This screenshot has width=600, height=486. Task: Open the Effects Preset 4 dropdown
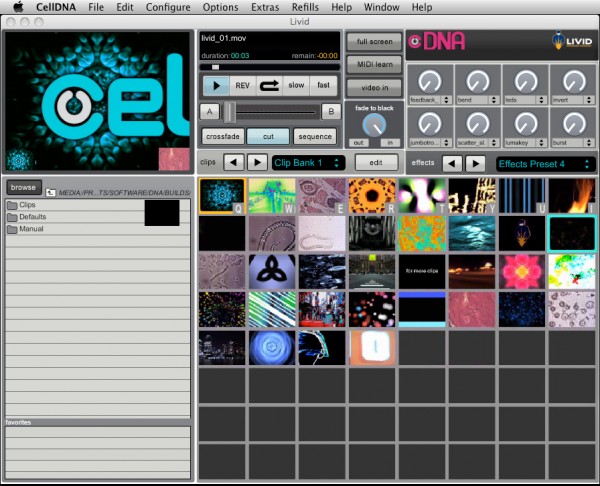tap(545, 164)
